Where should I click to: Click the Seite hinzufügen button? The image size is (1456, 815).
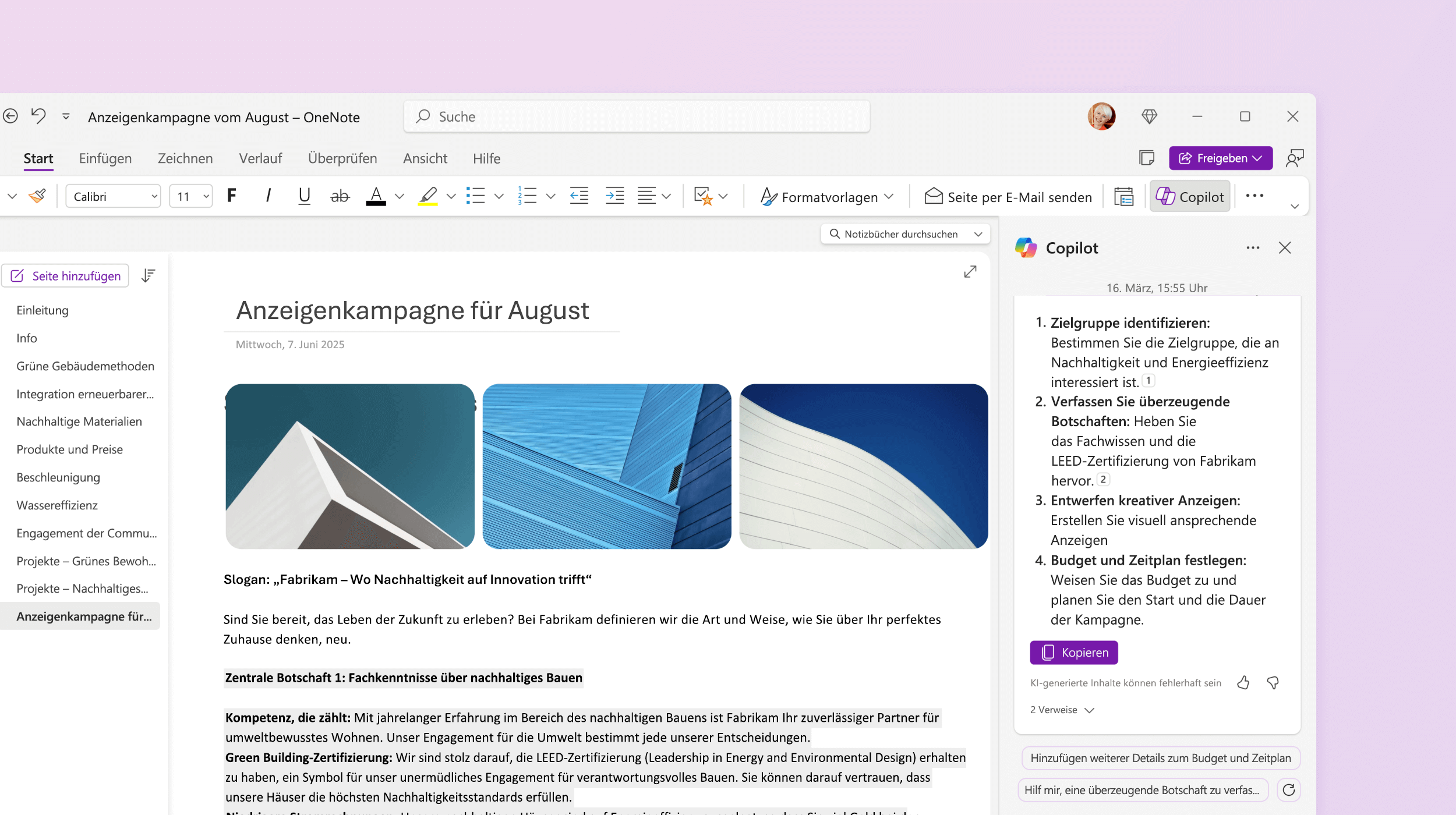tap(66, 275)
